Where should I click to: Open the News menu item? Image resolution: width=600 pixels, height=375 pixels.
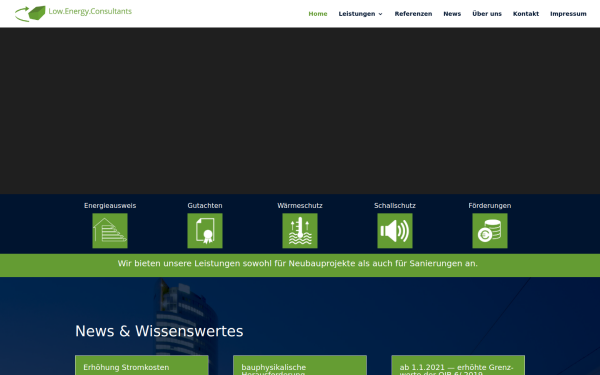coord(452,14)
